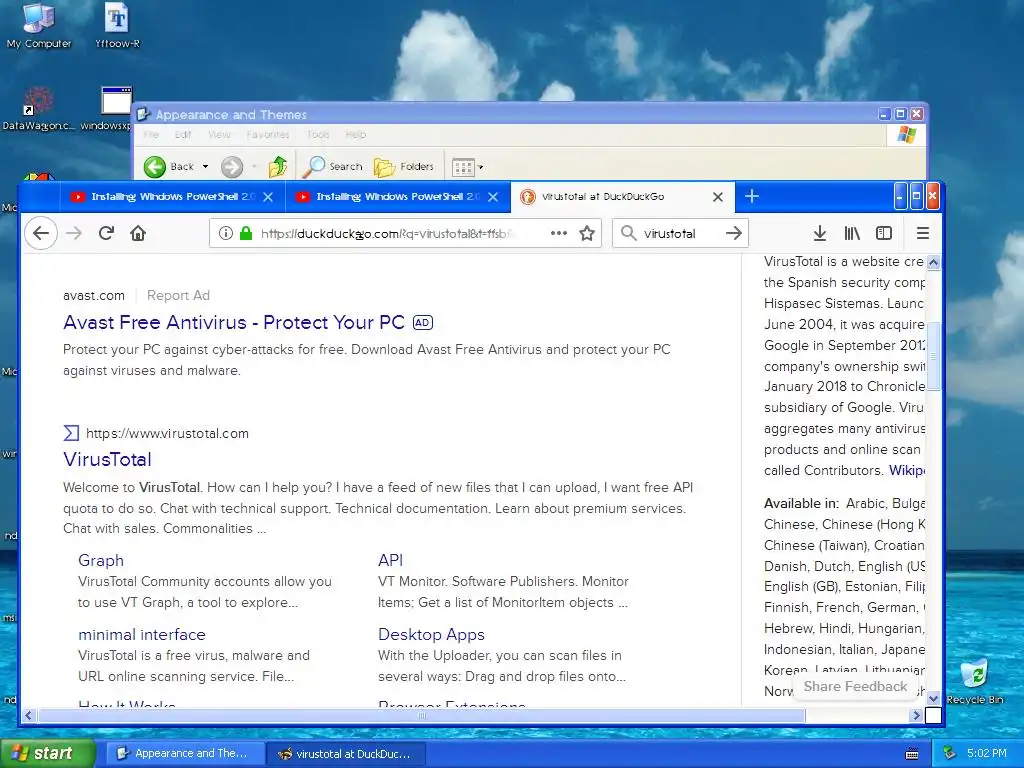
Task: Show site information icon in address bar
Action: (225, 233)
